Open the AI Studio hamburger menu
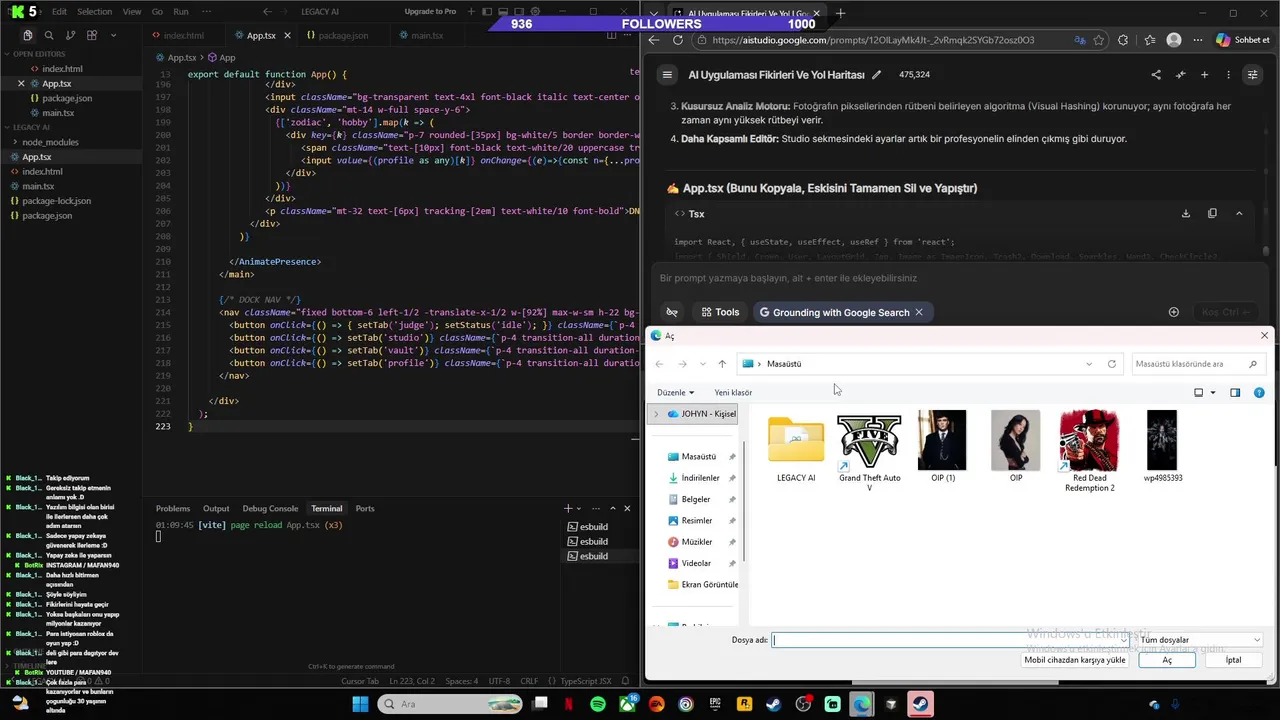 coord(667,74)
